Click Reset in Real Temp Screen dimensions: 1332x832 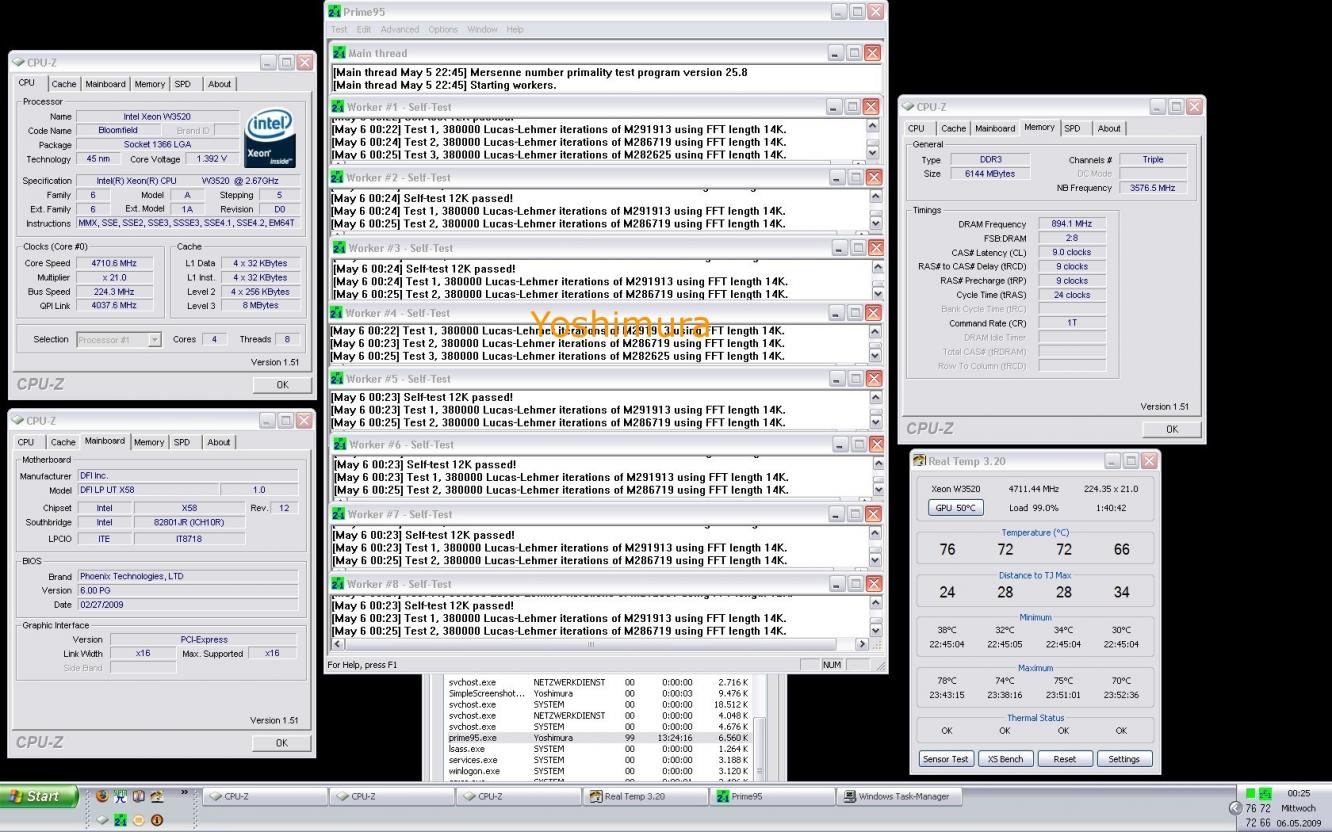click(x=1064, y=759)
